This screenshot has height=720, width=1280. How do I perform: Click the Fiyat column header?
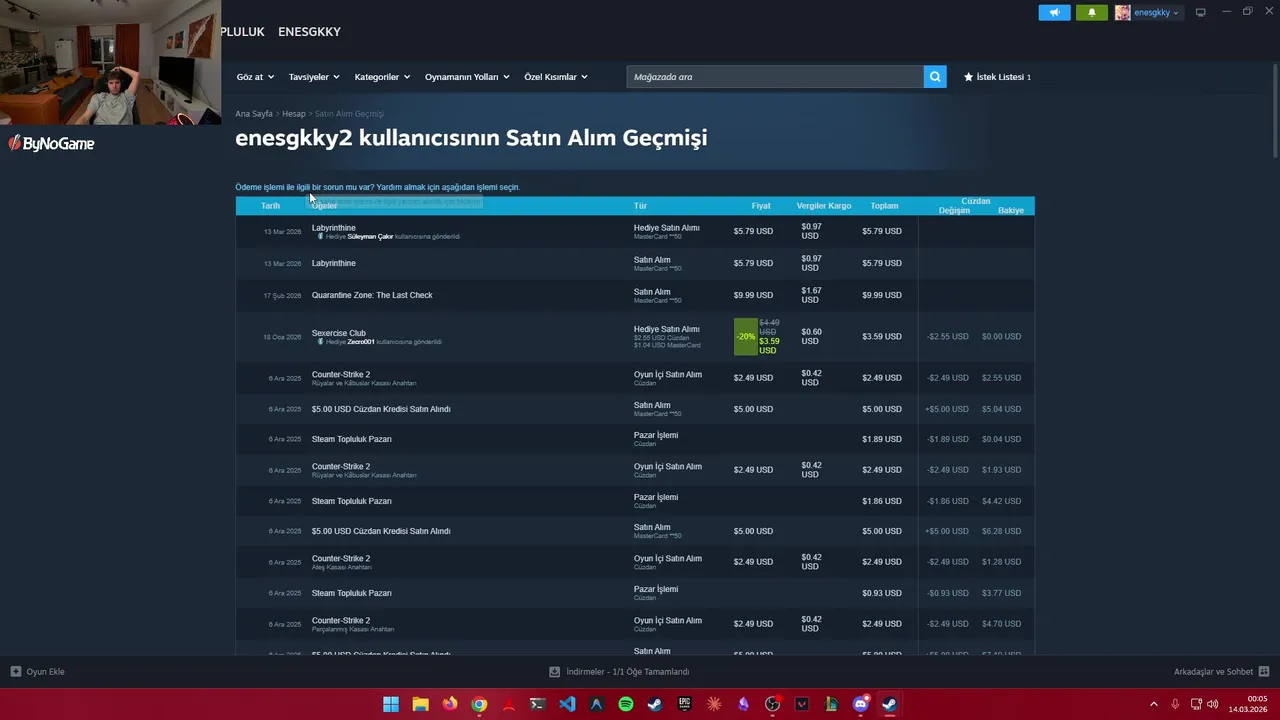[x=761, y=206]
